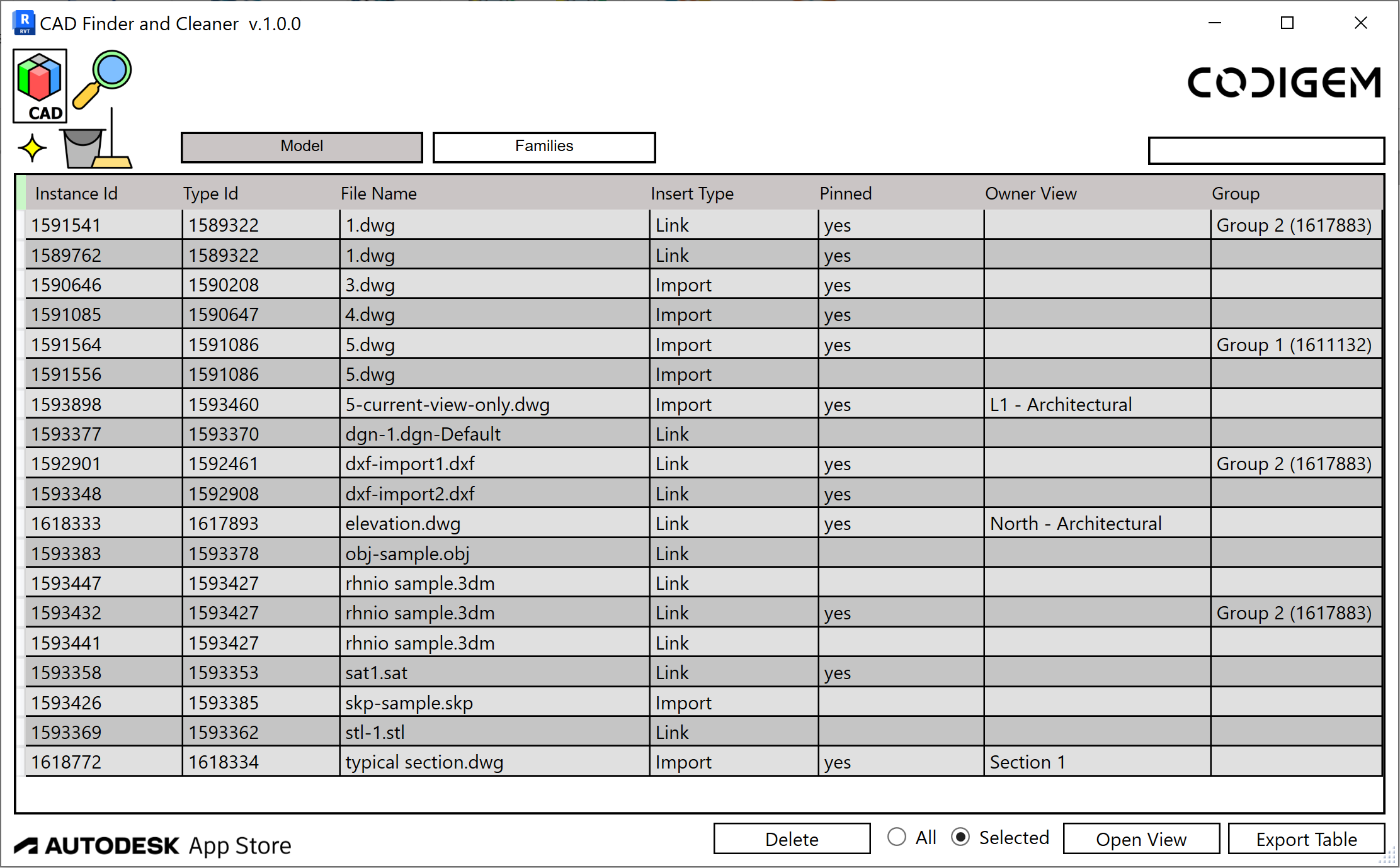This screenshot has height=868, width=1400.
Task: Select the elevation.dwg row
Action: (x=403, y=523)
